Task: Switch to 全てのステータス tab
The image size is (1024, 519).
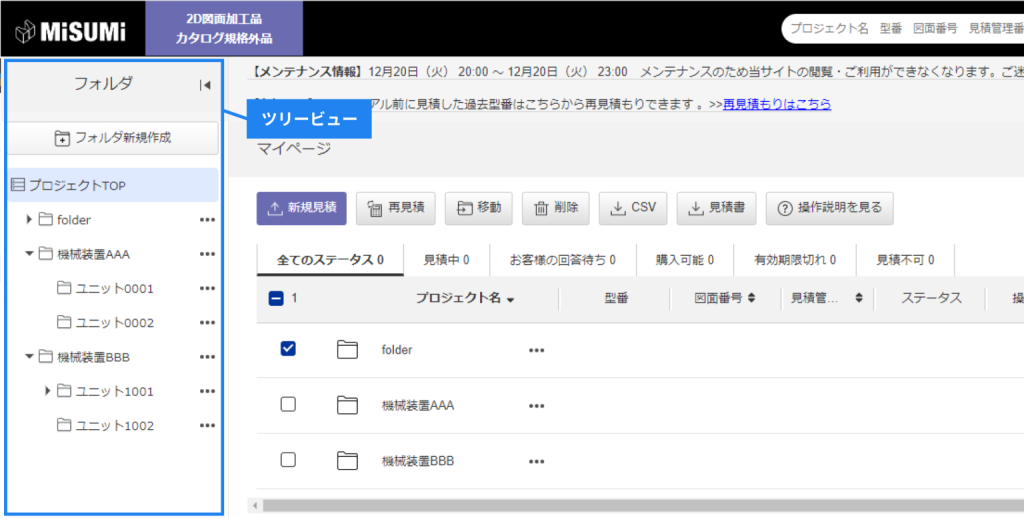Action: (330, 260)
